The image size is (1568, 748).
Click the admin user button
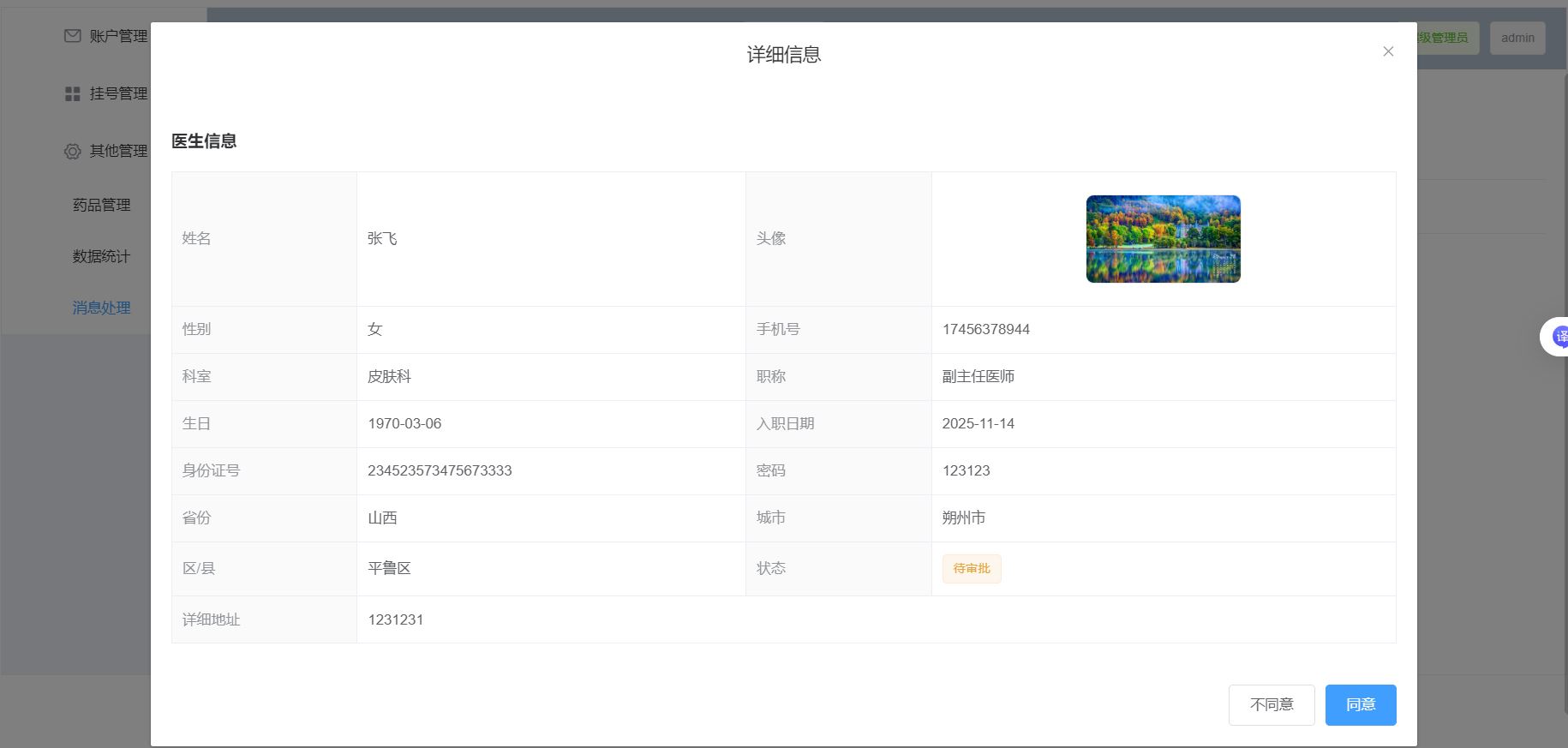(x=1517, y=38)
